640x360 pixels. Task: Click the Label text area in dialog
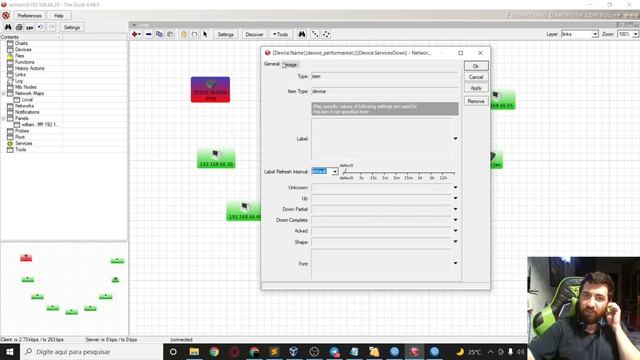[382, 139]
